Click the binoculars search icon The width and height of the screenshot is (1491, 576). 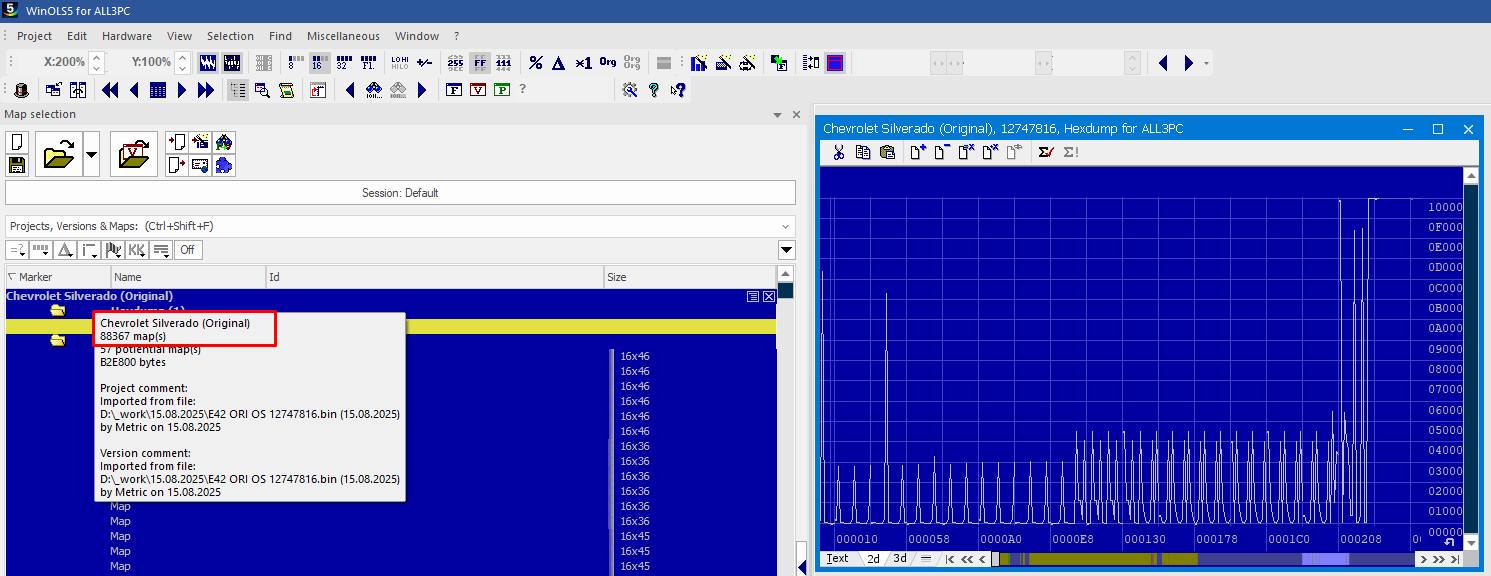pyautogui.click(x=374, y=90)
